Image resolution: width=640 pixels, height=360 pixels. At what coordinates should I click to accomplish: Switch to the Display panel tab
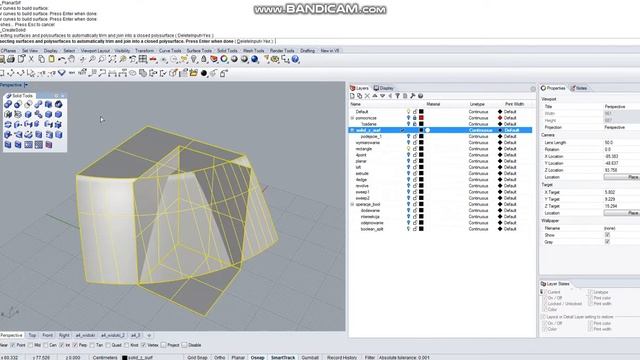pyautogui.click(x=384, y=88)
